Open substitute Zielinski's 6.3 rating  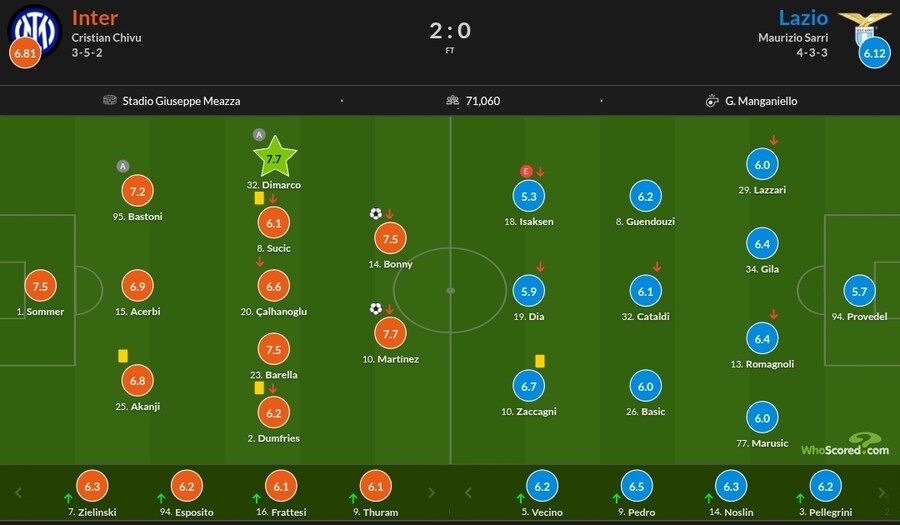pos(91,487)
